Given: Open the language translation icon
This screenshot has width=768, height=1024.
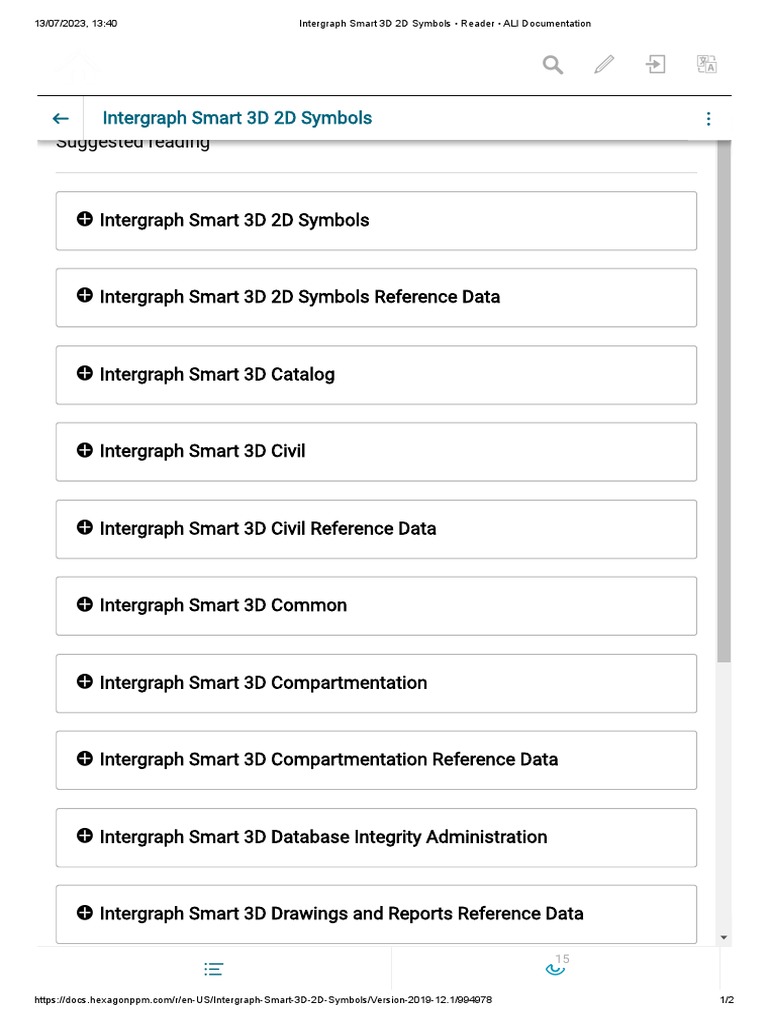Looking at the screenshot, I should click(x=707, y=65).
